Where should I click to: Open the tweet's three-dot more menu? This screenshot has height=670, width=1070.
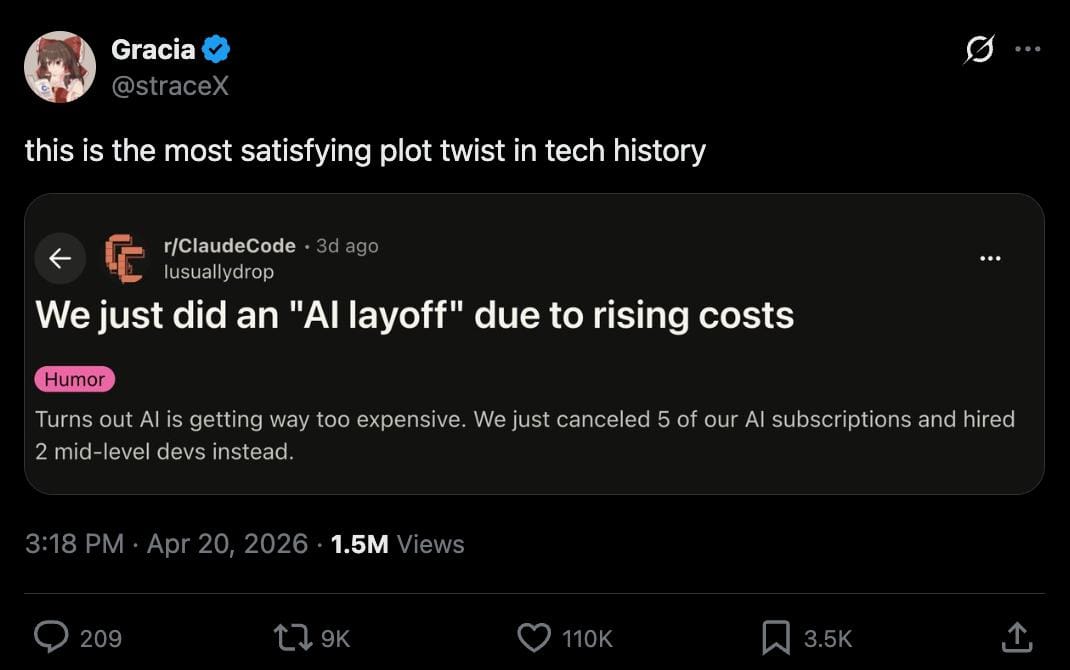click(x=1028, y=49)
